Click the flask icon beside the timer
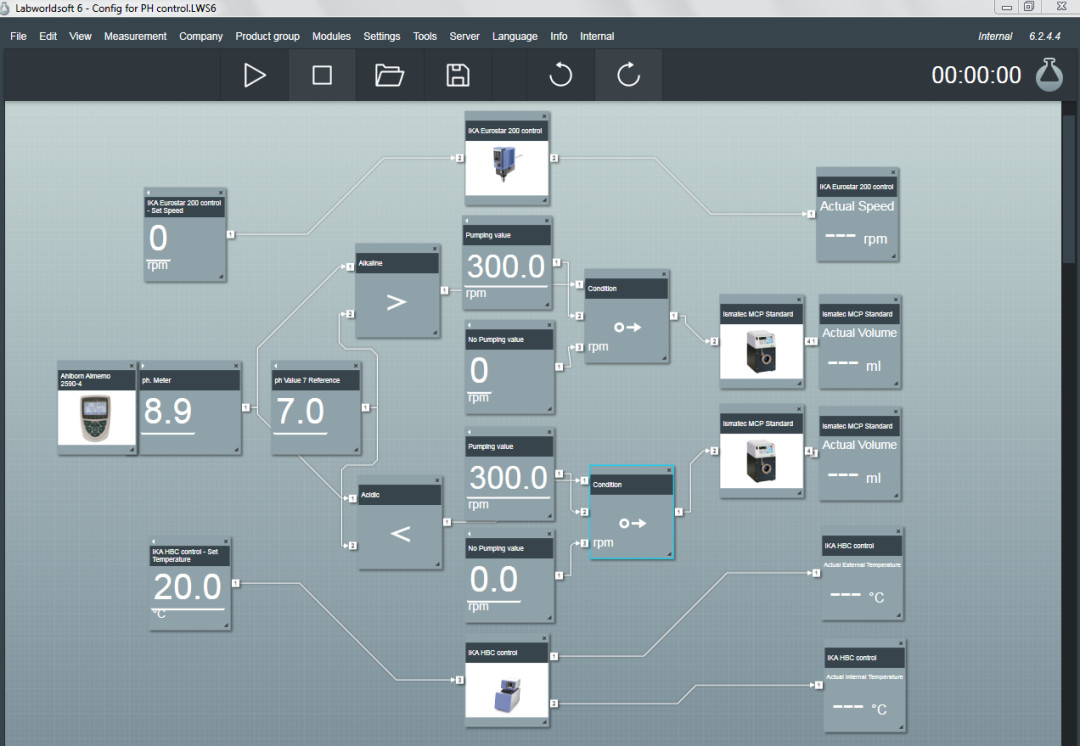Image resolution: width=1080 pixels, height=746 pixels. [x=1049, y=74]
